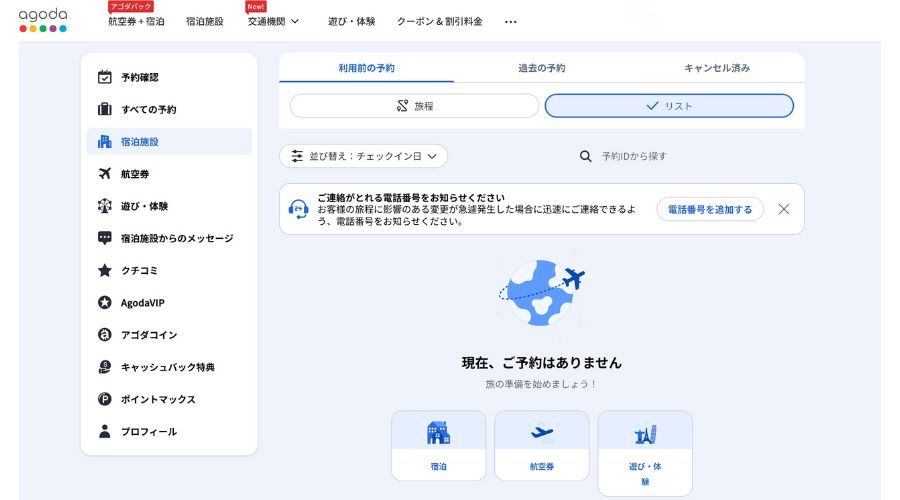Open the message bubble icon in sidebar

(104, 238)
